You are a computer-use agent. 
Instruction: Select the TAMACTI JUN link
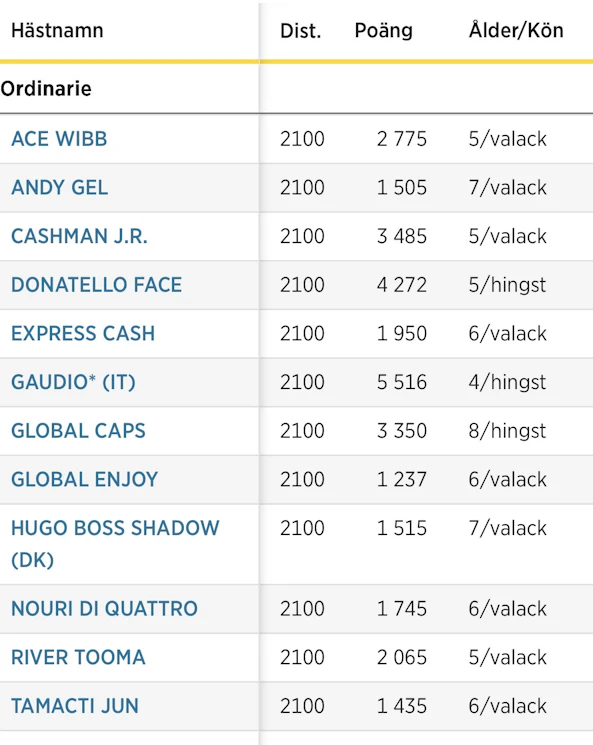[75, 706]
